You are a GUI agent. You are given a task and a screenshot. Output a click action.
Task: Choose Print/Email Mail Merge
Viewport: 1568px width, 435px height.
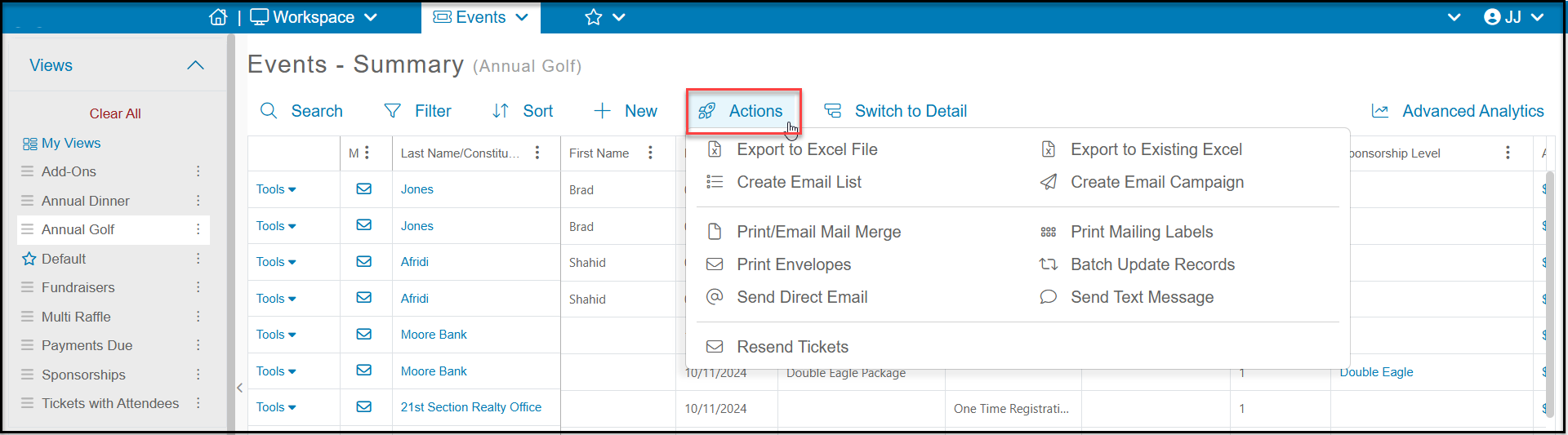(x=804, y=232)
